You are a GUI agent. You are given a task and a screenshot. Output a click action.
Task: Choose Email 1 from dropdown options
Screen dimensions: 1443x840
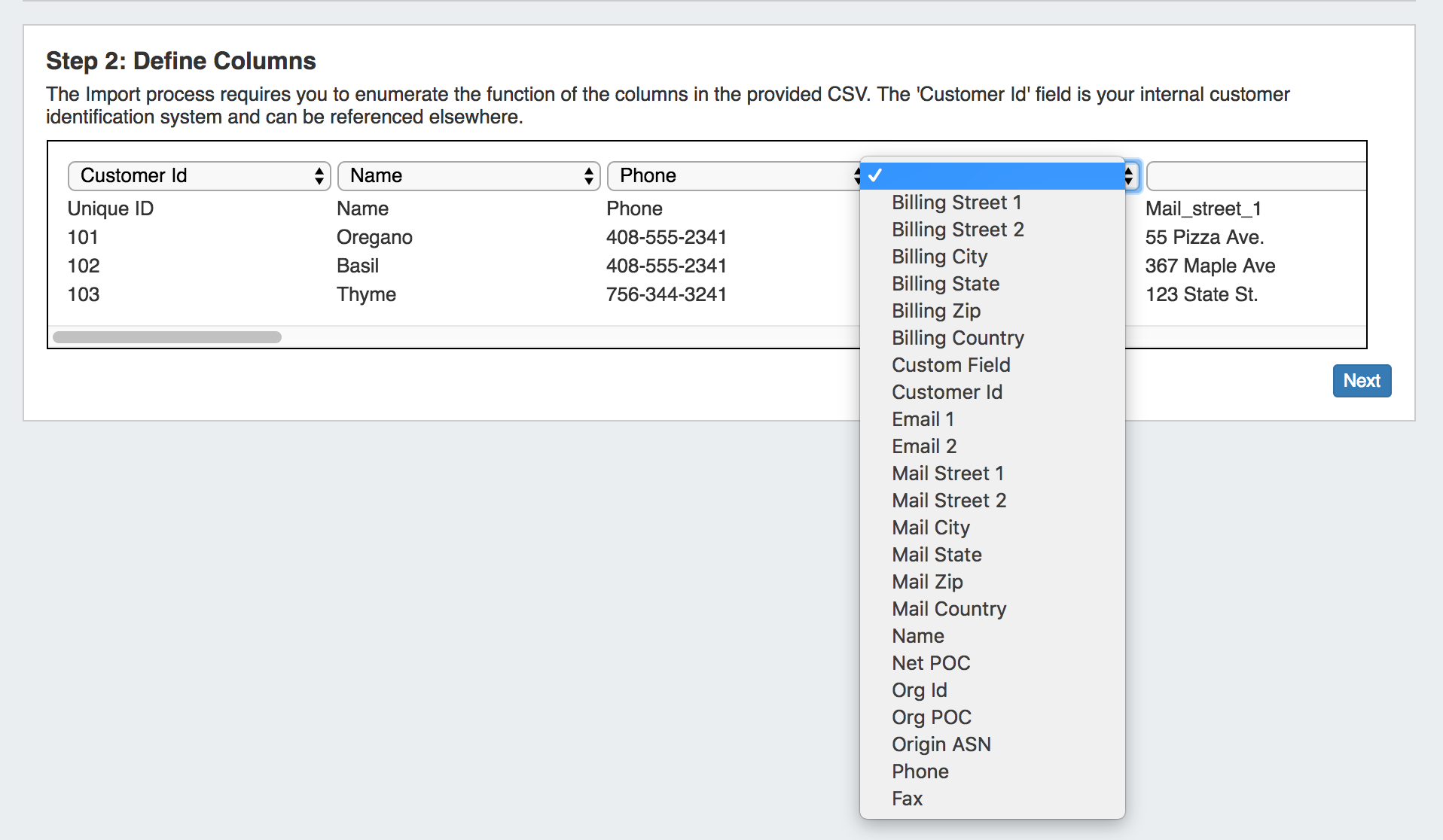923,419
